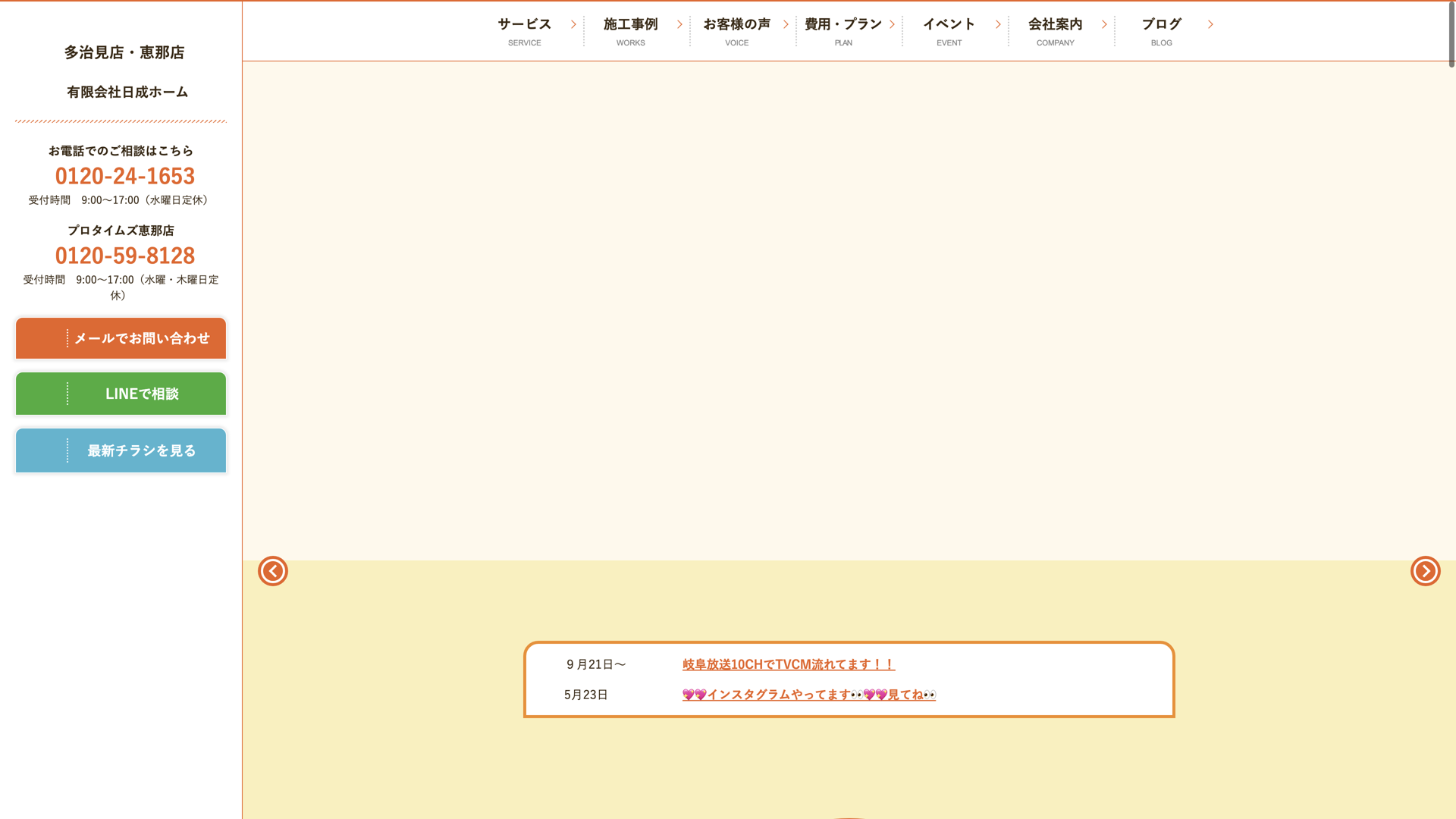Click the LINEで相談 button
This screenshot has height=819, width=1456.
click(121, 394)
